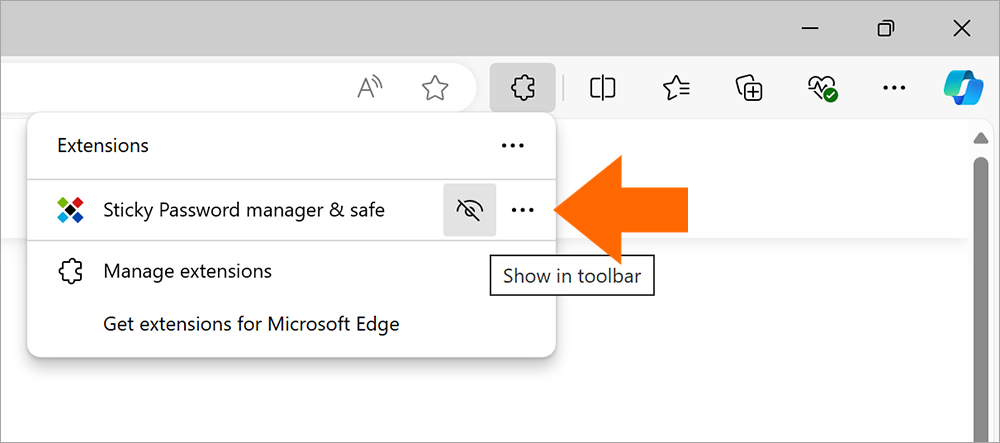This screenshot has width=1000, height=443.
Task: Add this page to favorites star
Action: (x=435, y=87)
